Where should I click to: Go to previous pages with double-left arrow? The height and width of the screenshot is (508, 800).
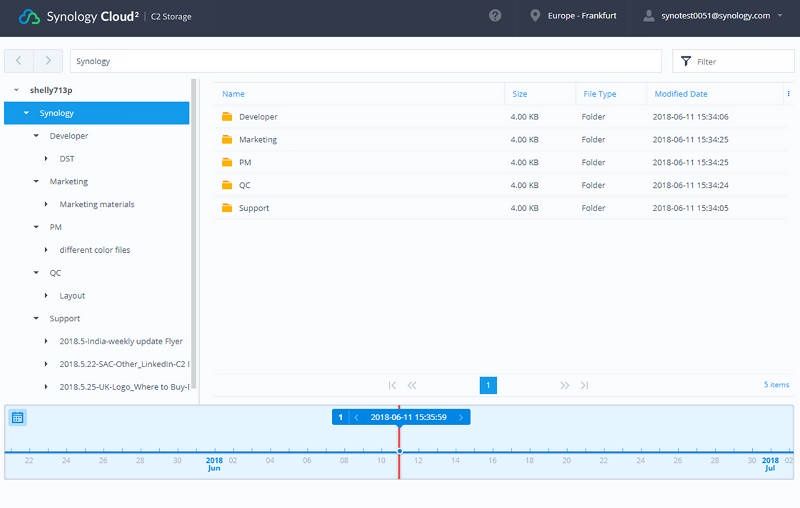point(412,385)
